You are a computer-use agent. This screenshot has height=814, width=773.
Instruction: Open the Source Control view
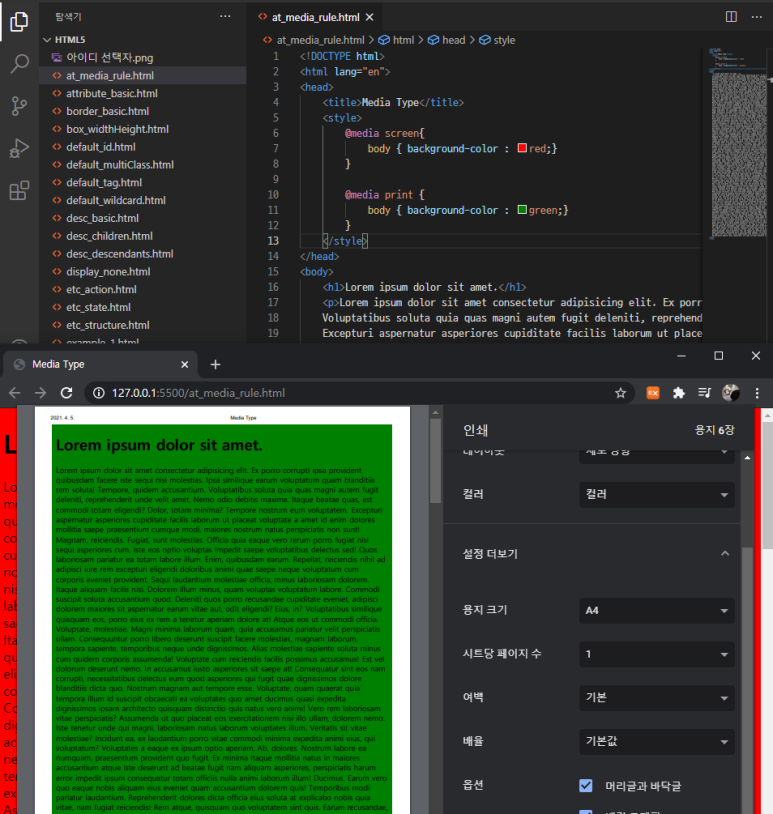tap(19, 106)
